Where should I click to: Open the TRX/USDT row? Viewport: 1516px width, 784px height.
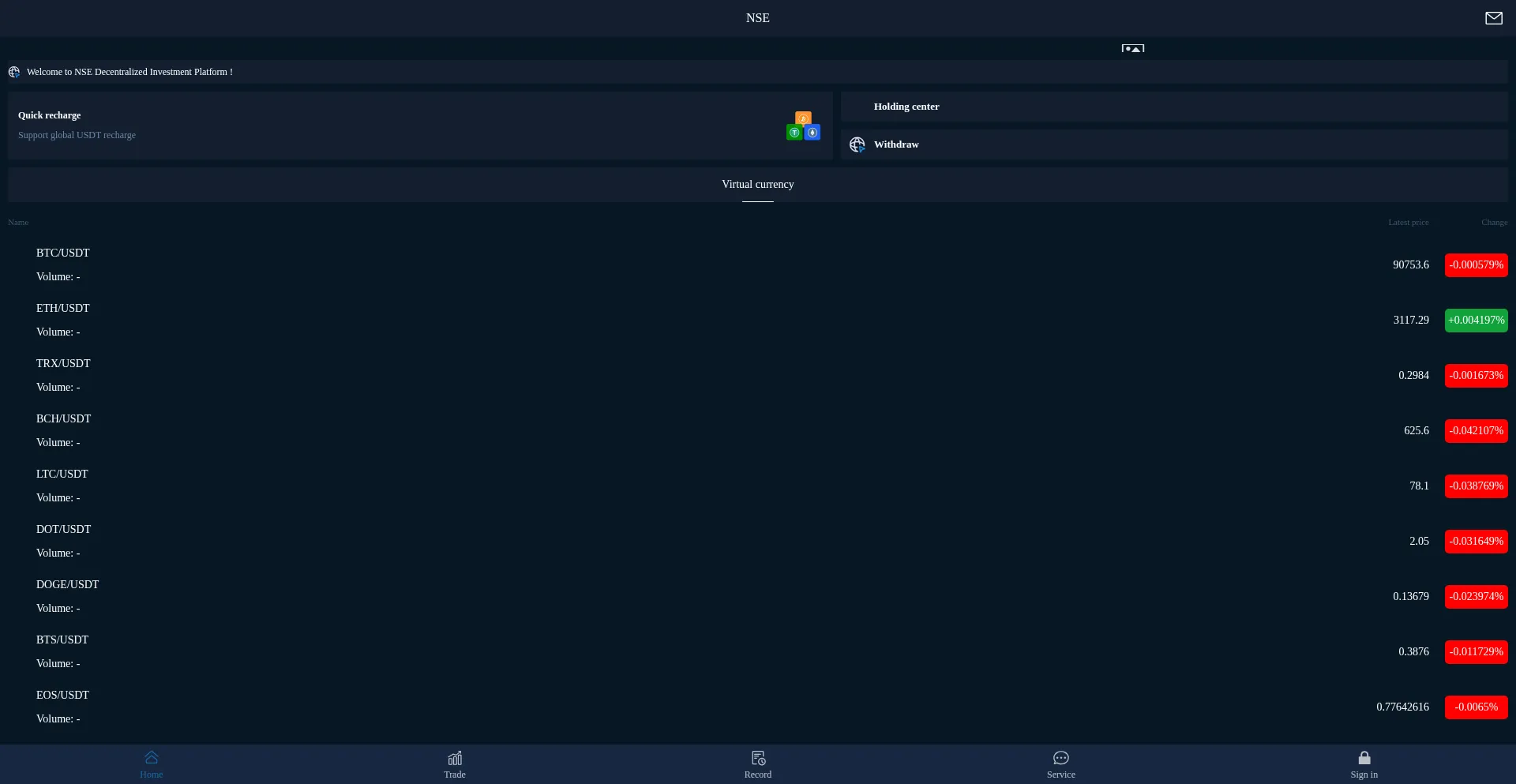(x=63, y=364)
